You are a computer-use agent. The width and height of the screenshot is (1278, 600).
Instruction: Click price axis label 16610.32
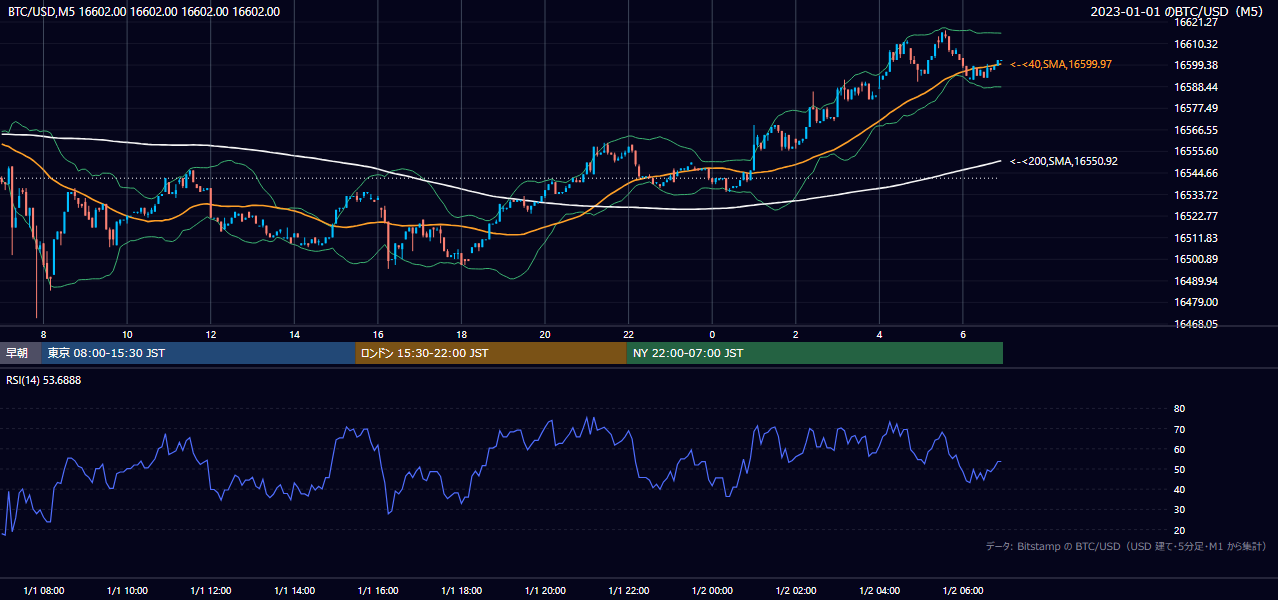tap(1196, 44)
